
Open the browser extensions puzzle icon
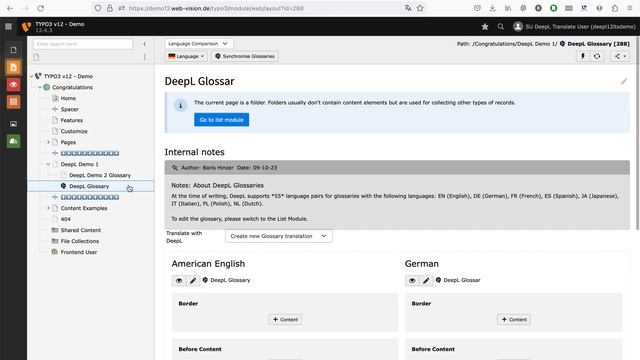615,8
